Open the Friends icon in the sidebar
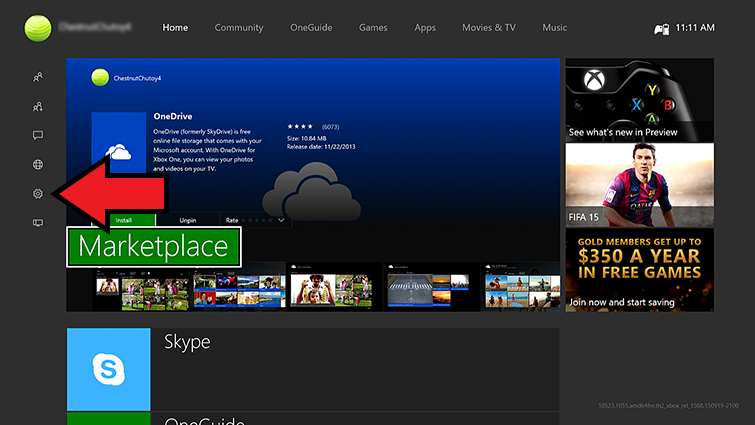 (38, 76)
